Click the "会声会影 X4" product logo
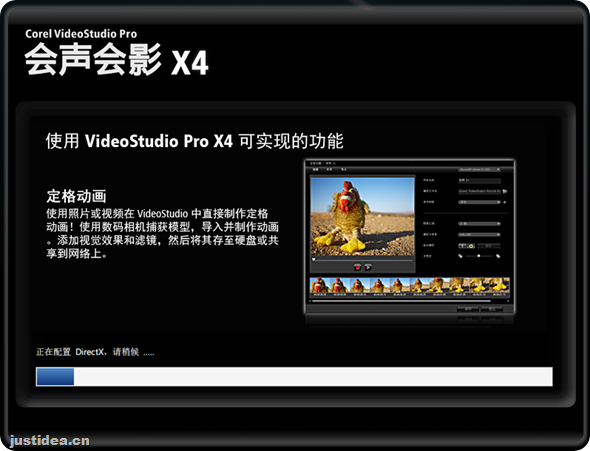This screenshot has width=590, height=451. [x=116, y=60]
